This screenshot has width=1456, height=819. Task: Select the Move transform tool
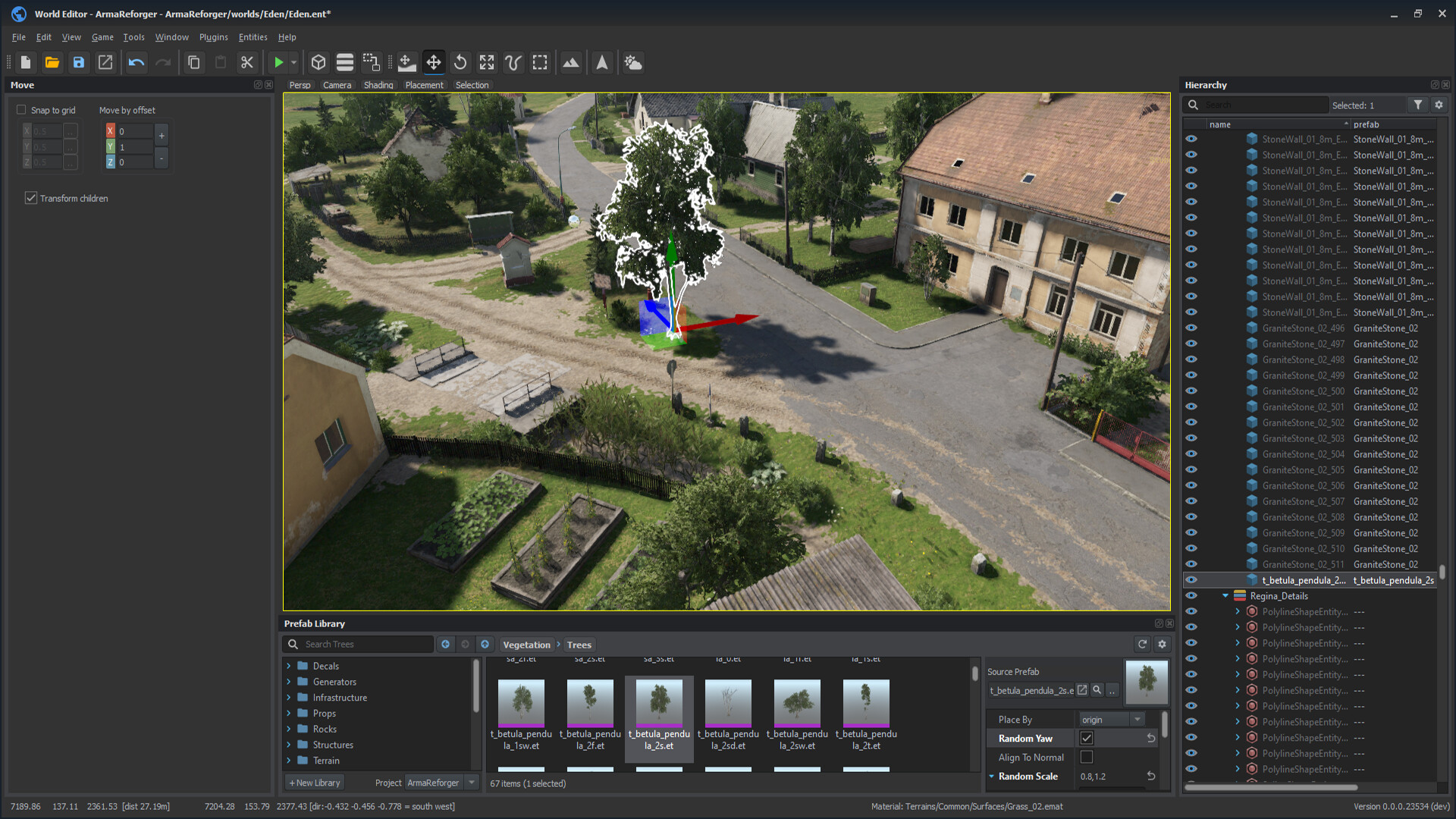pyautogui.click(x=433, y=62)
